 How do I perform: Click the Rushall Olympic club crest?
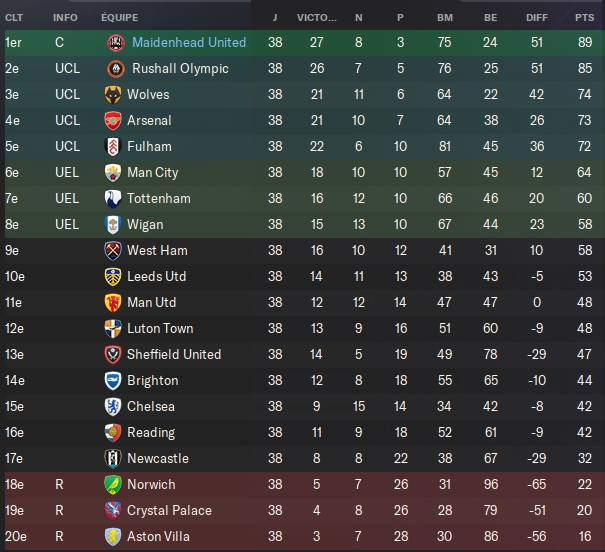[116, 69]
